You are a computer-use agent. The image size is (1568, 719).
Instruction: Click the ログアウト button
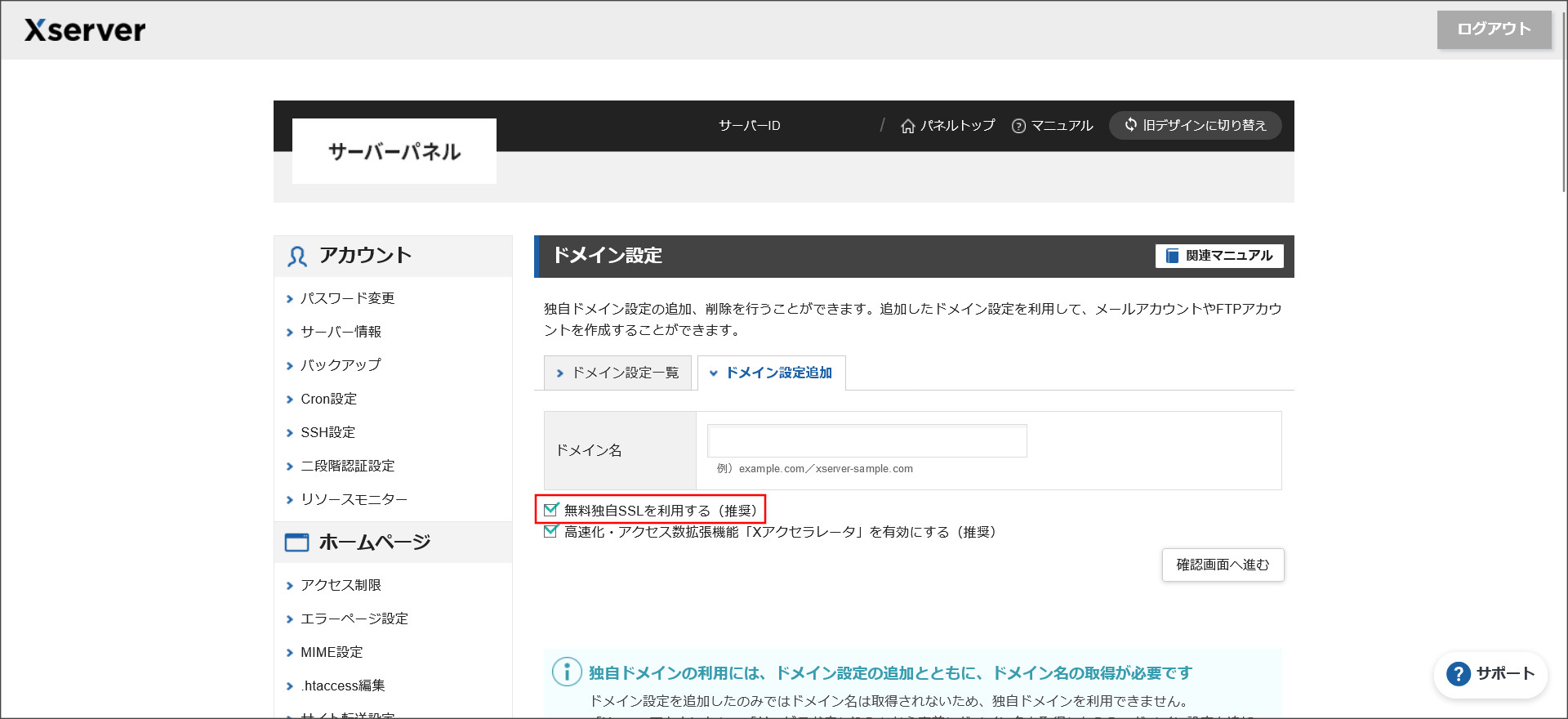point(1494,29)
